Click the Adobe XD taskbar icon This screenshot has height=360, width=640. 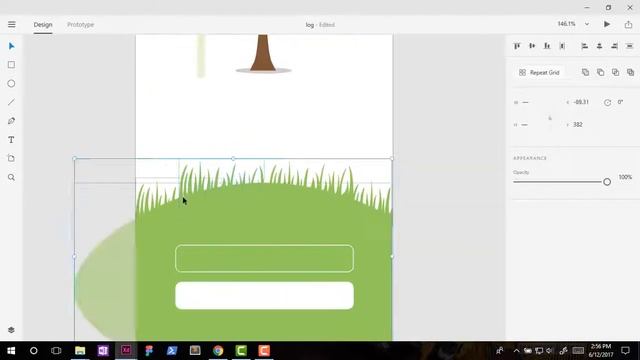pos(126,351)
